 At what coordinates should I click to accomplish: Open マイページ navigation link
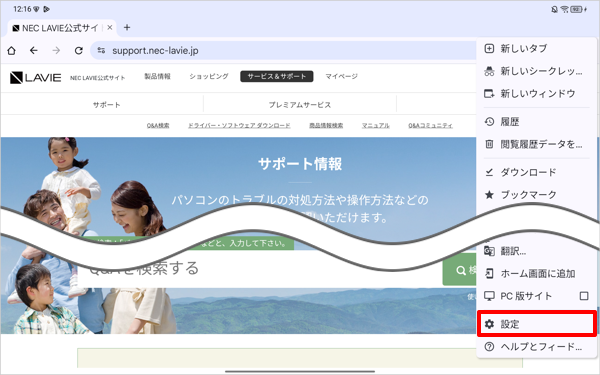341,77
